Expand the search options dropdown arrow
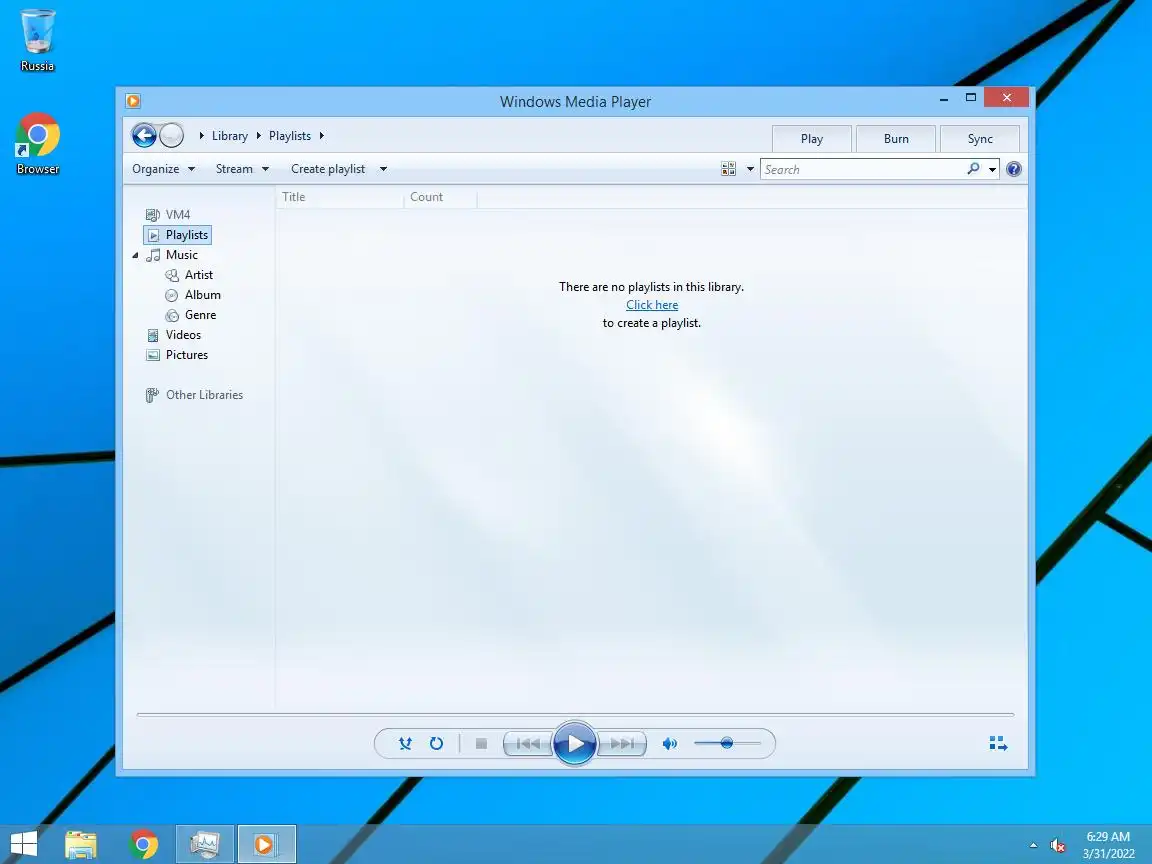 tap(993, 170)
